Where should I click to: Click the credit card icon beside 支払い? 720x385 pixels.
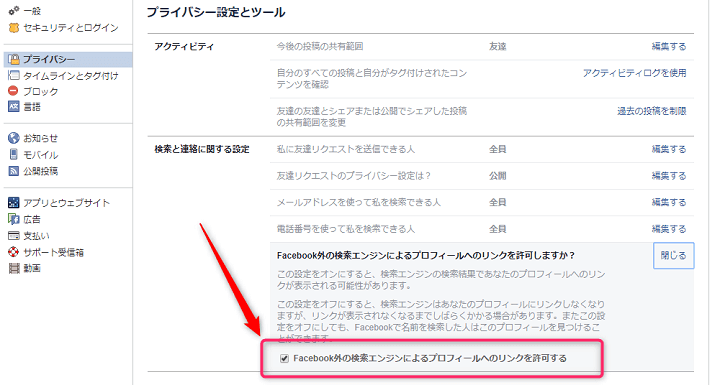point(14,236)
